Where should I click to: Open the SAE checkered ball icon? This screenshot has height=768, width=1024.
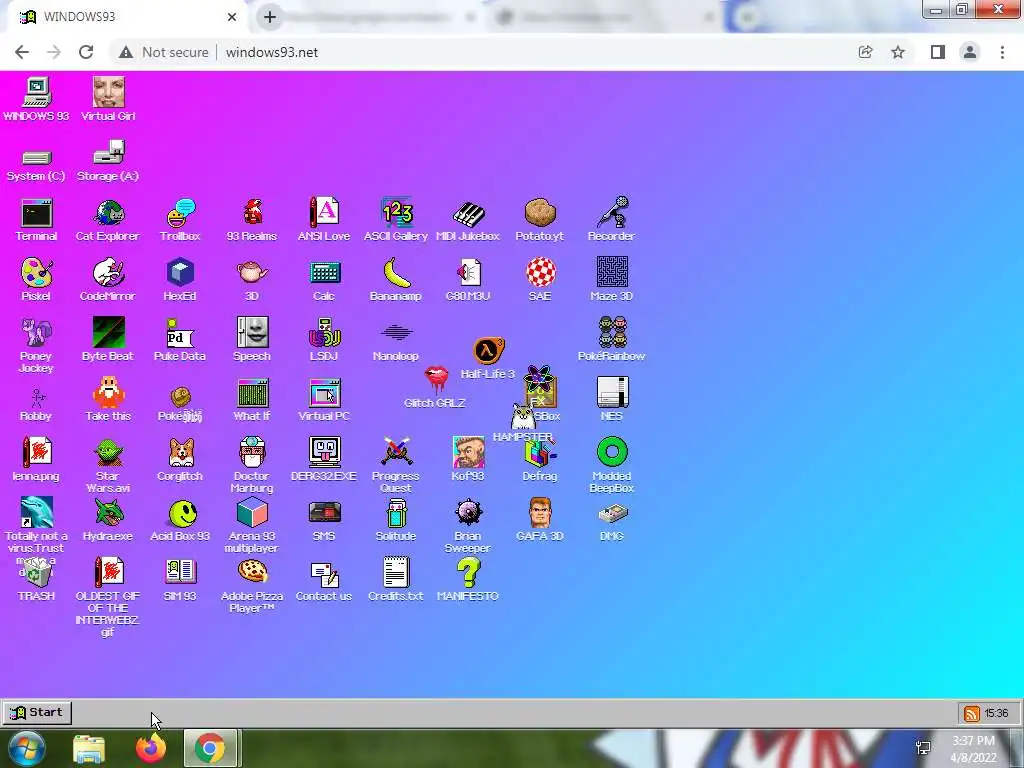coord(541,273)
